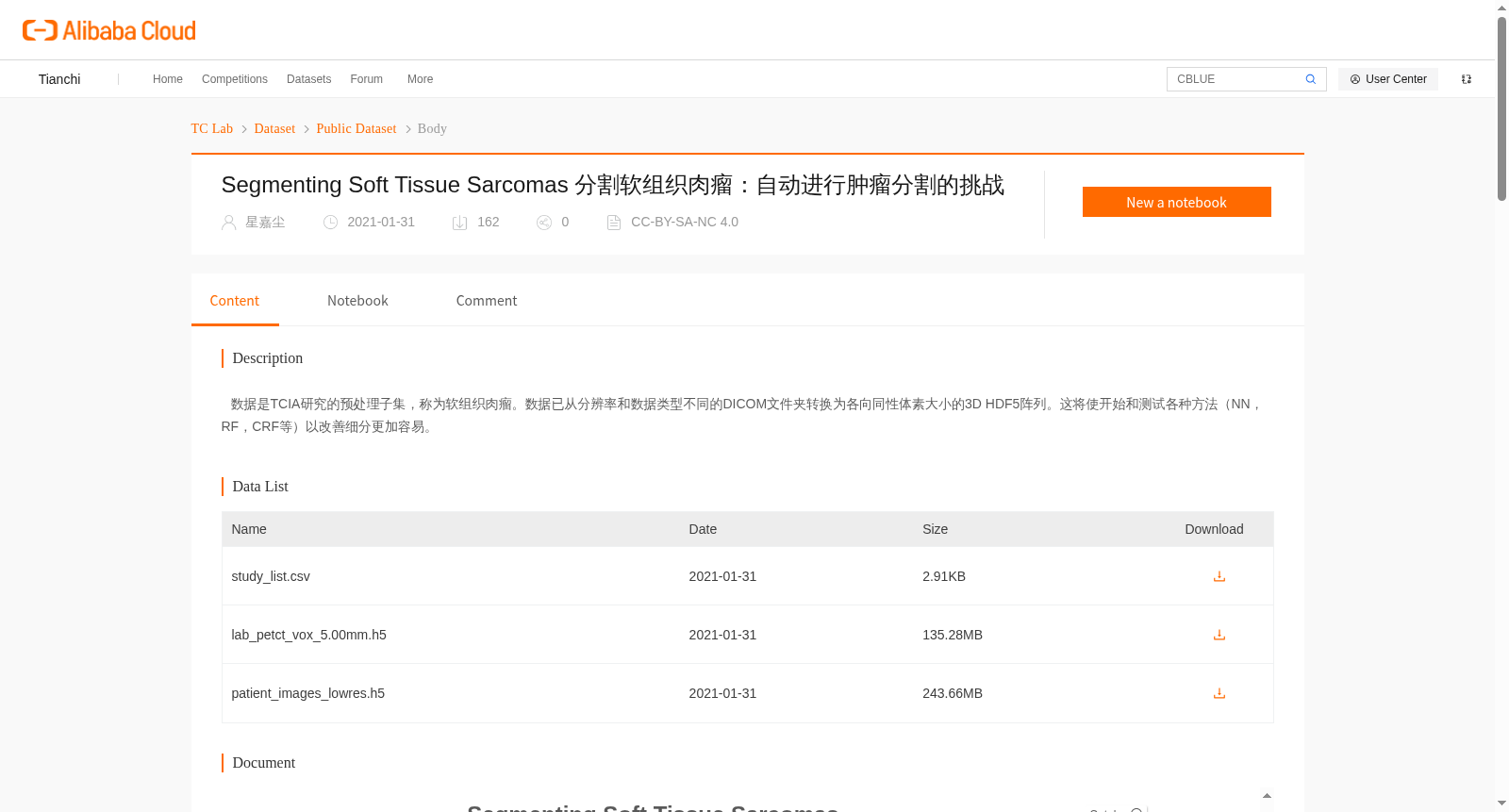Click the CC-BY-SA-NC 4.0 license text
The image size is (1509, 812).
click(x=685, y=223)
